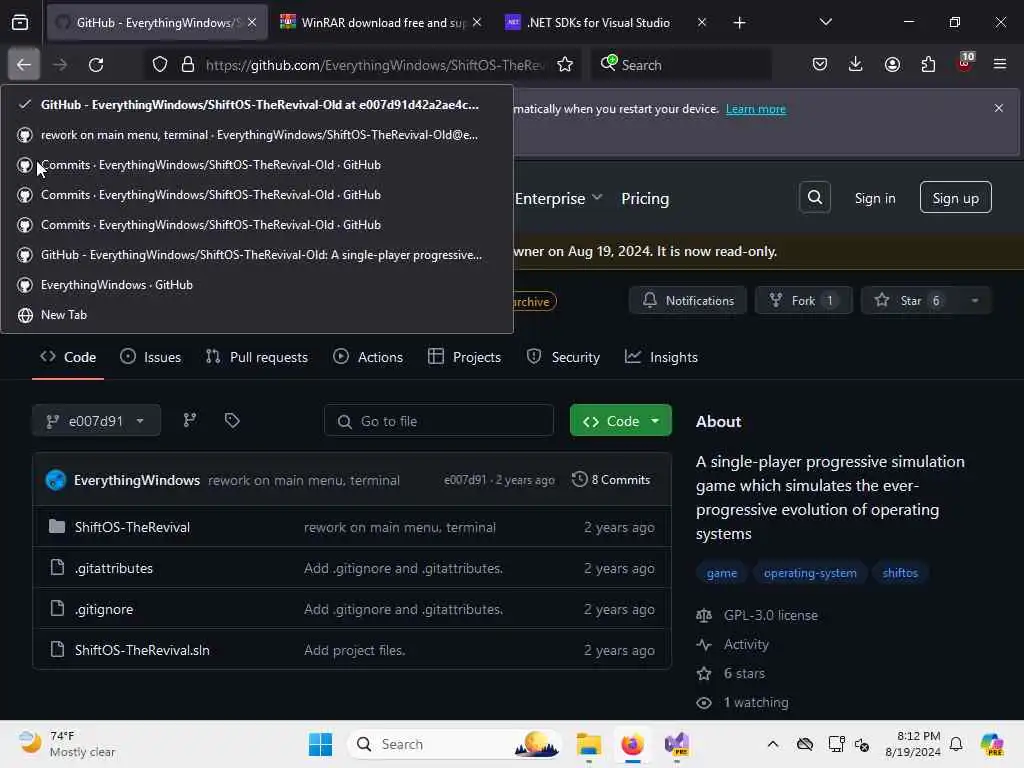Click the 'operating-system' topic tag

810,573
